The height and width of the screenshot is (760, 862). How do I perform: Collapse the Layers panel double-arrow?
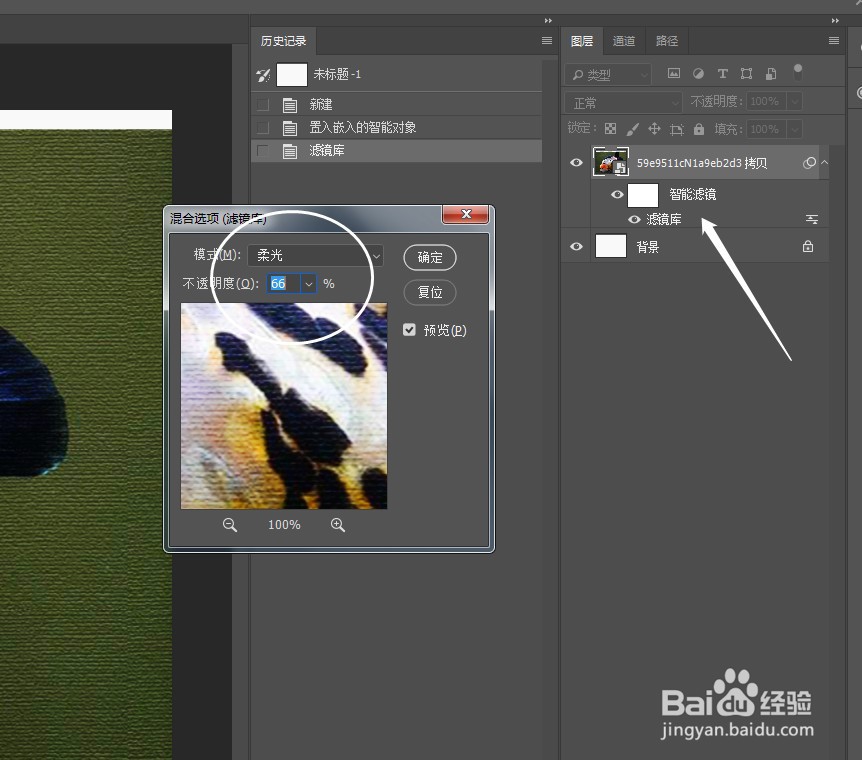pos(835,20)
